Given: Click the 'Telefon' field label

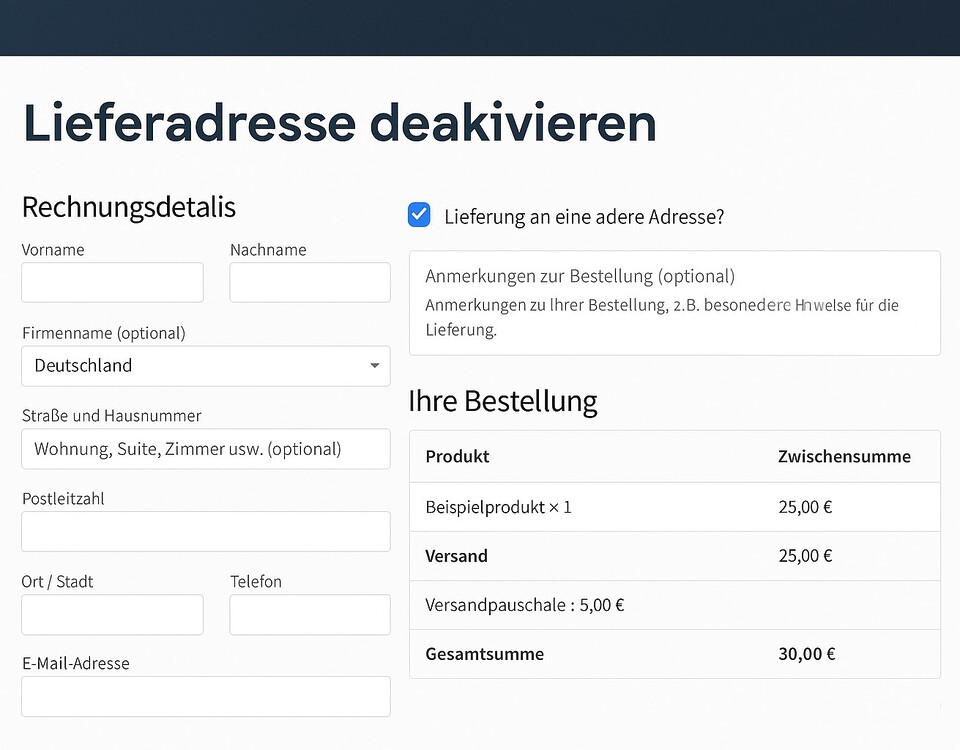Looking at the screenshot, I should (x=256, y=582).
